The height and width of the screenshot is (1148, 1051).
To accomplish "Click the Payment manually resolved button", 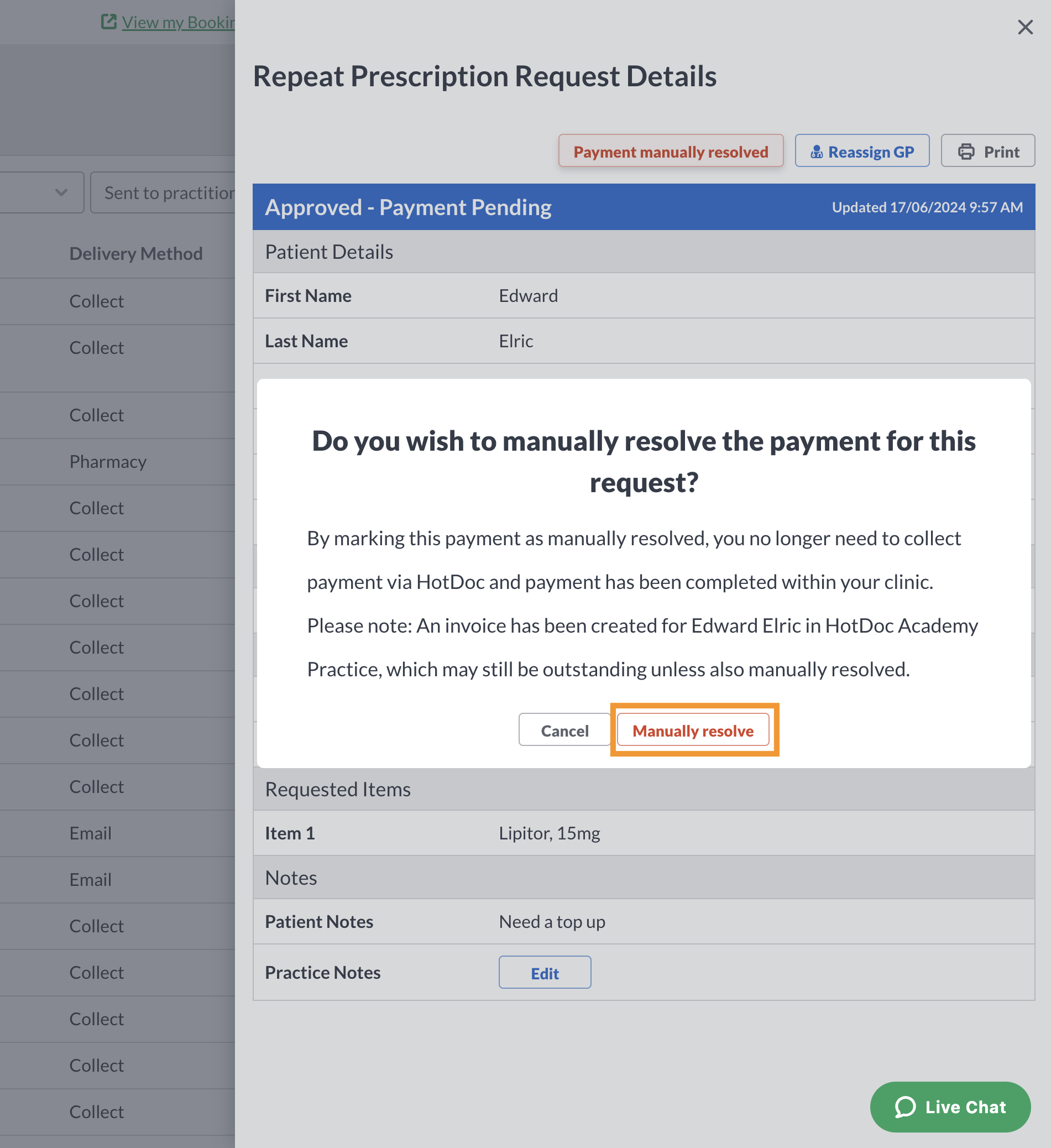I will [x=671, y=152].
